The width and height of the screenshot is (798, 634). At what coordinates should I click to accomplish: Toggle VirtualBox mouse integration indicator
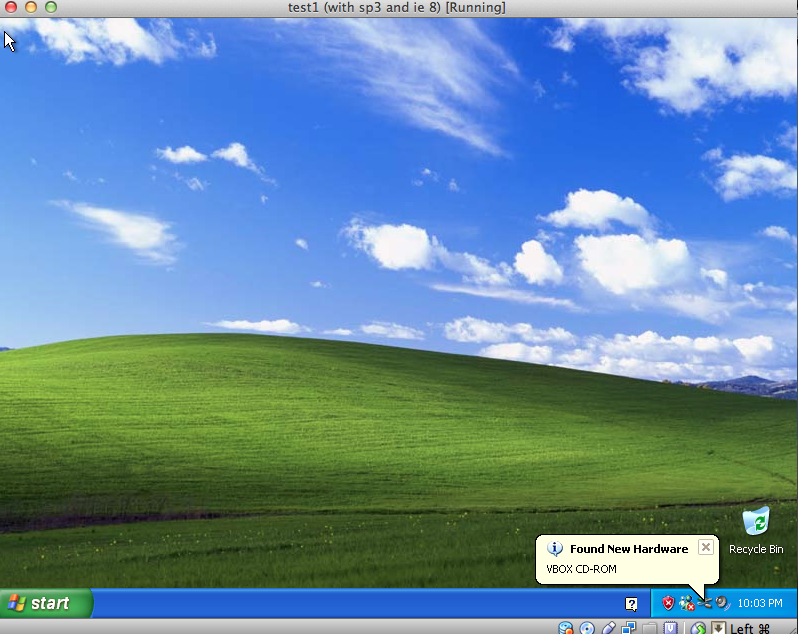pyautogui.click(x=699, y=628)
